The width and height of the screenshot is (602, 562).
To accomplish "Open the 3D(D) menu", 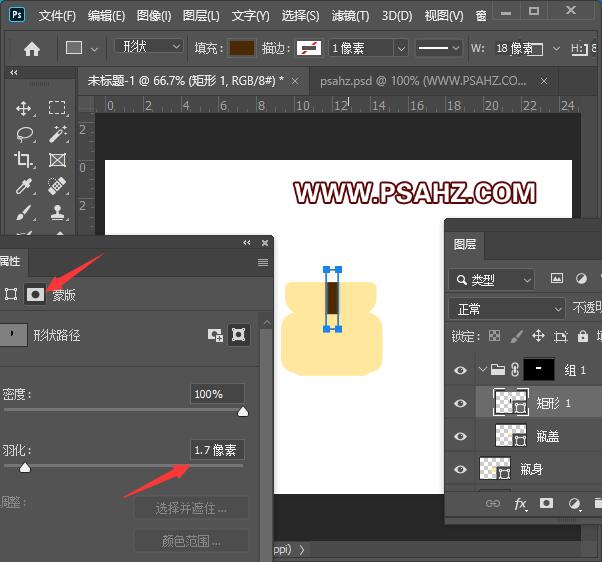I will 397,16.
